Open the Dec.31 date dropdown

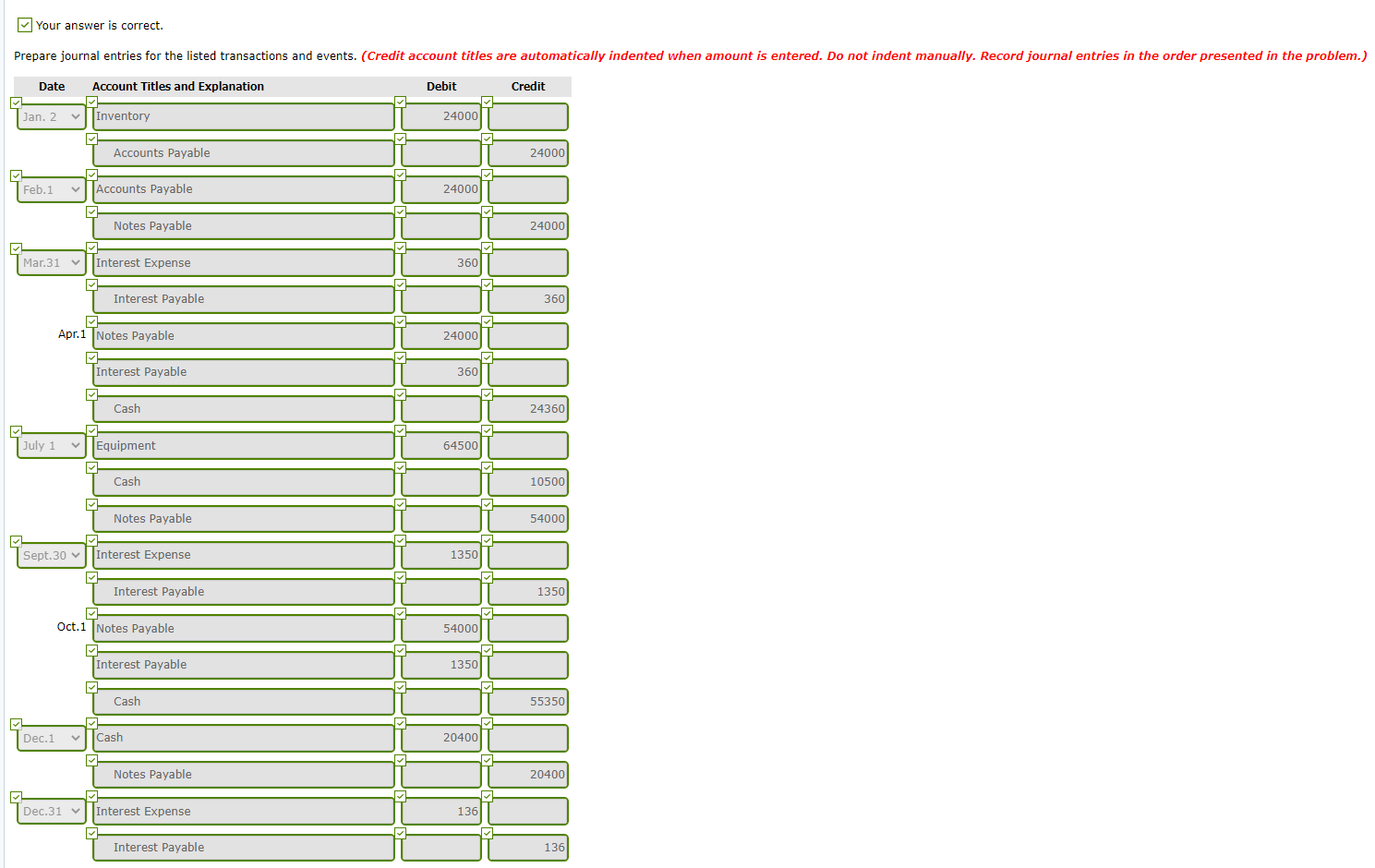tap(50, 811)
